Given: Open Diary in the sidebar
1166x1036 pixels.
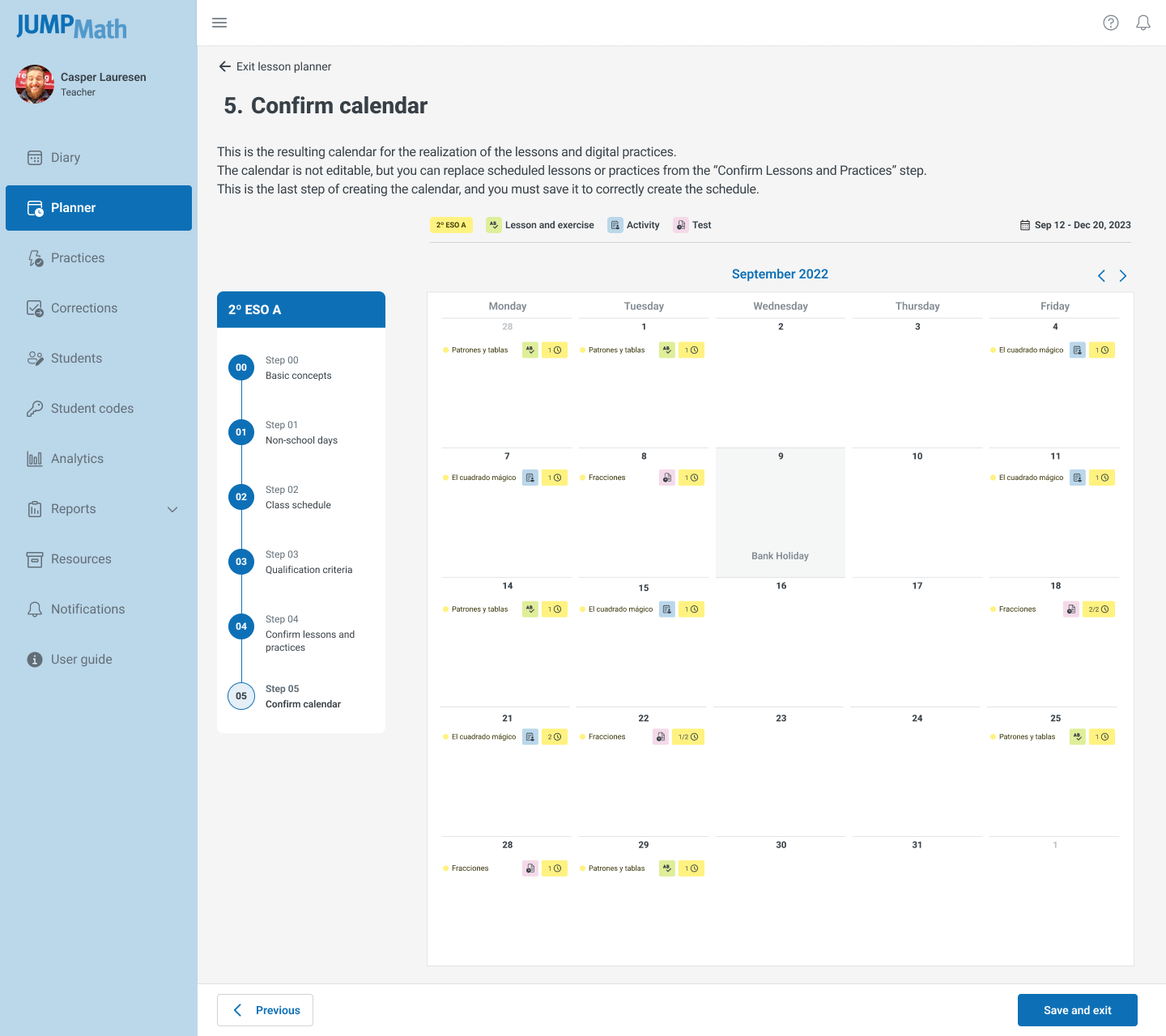Looking at the screenshot, I should (x=65, y=158).
